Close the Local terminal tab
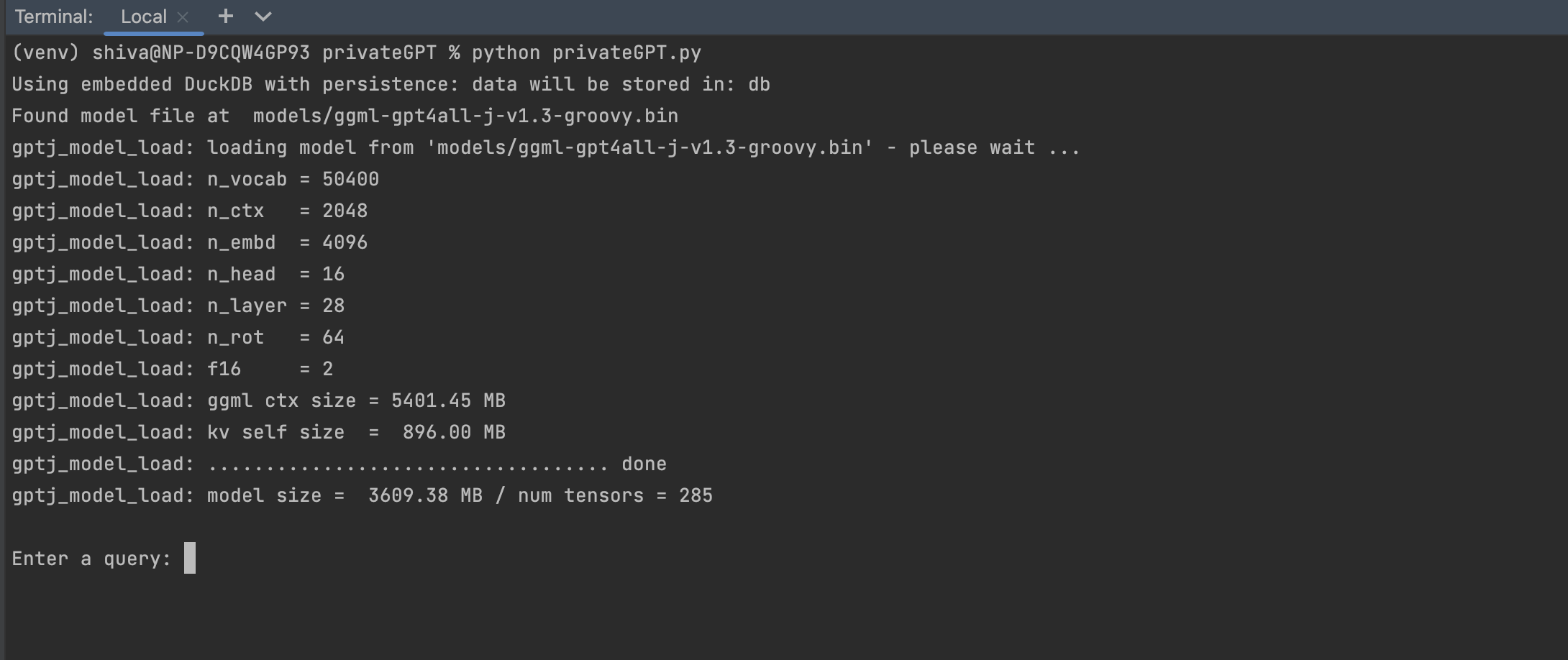This screenshot has height=660, width=1568. [182, 16]
